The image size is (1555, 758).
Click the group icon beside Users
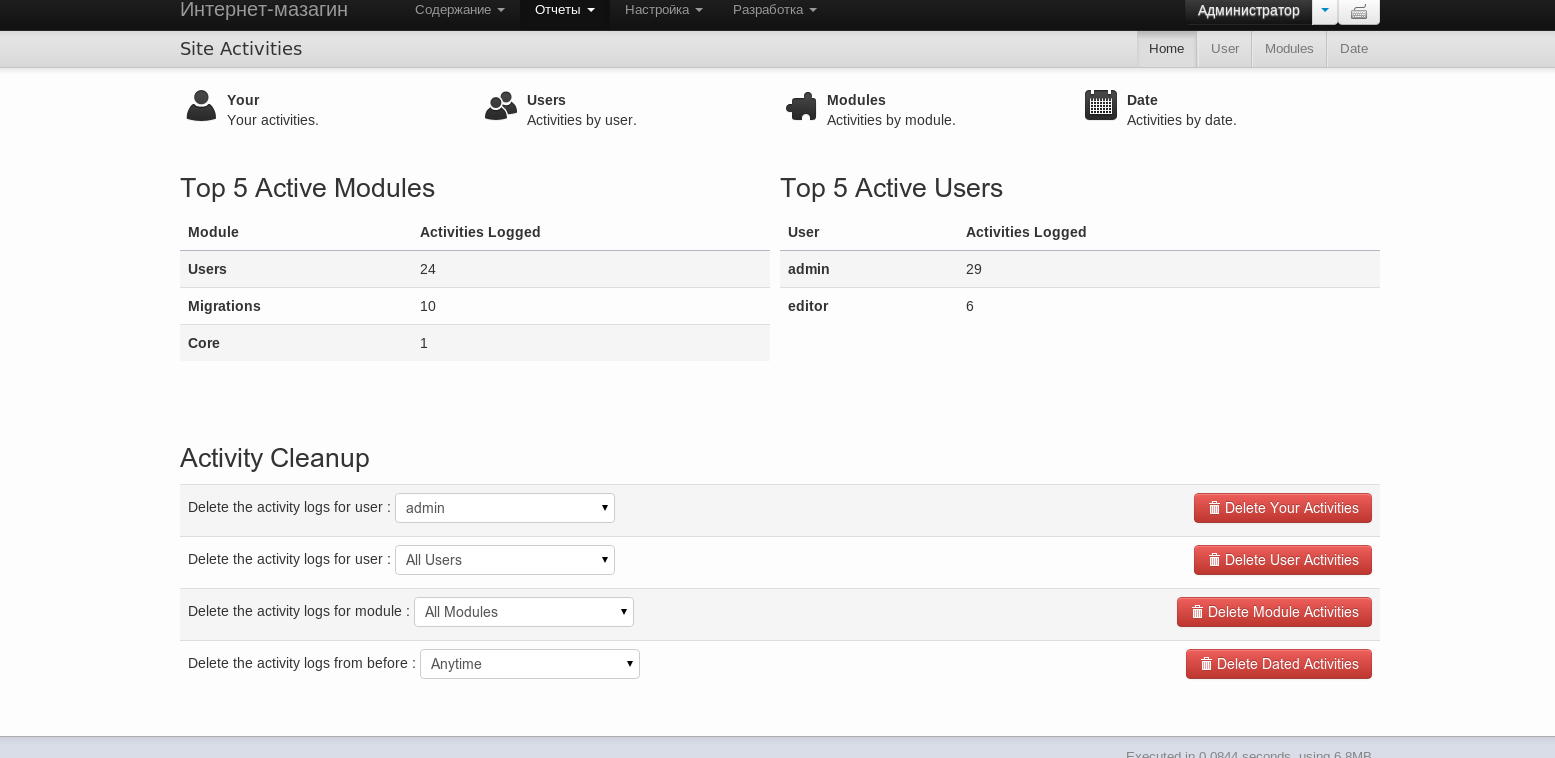click(x=501, y=106)
